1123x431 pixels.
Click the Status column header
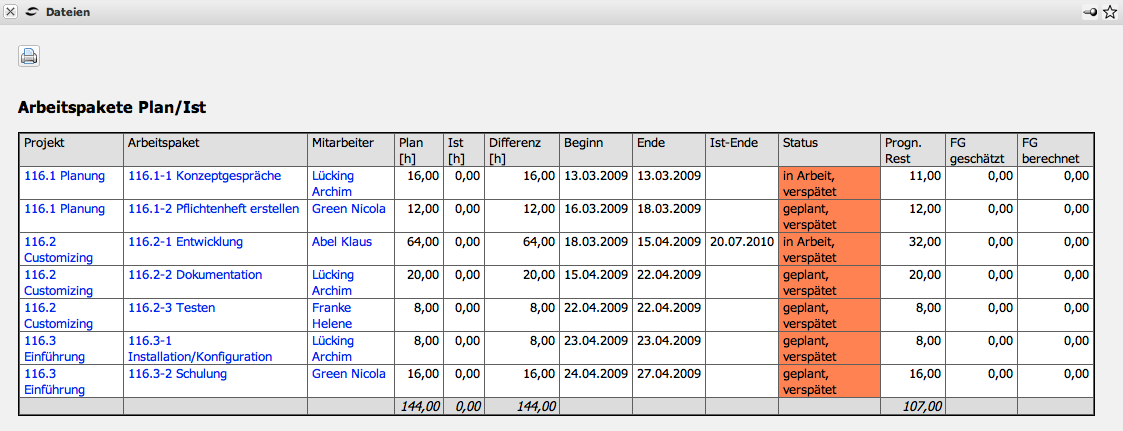pos(801,143)
